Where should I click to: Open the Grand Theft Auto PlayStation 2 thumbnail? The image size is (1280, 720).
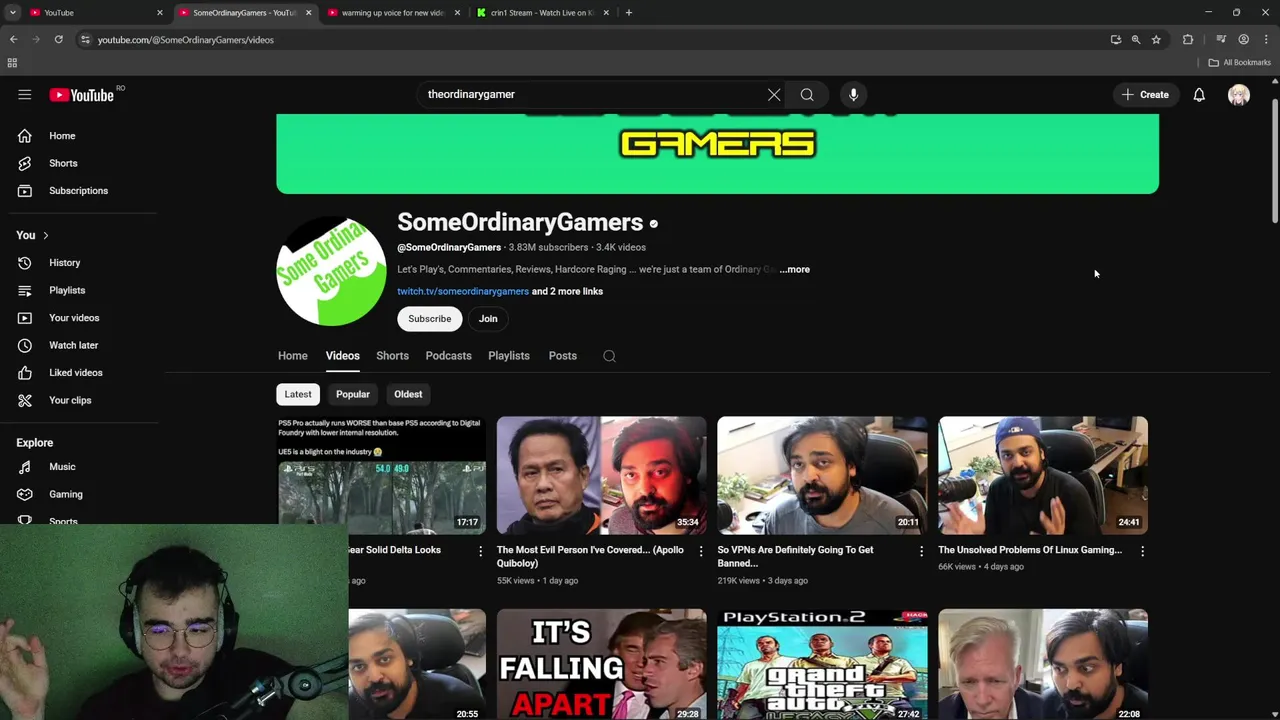point(822,665)
